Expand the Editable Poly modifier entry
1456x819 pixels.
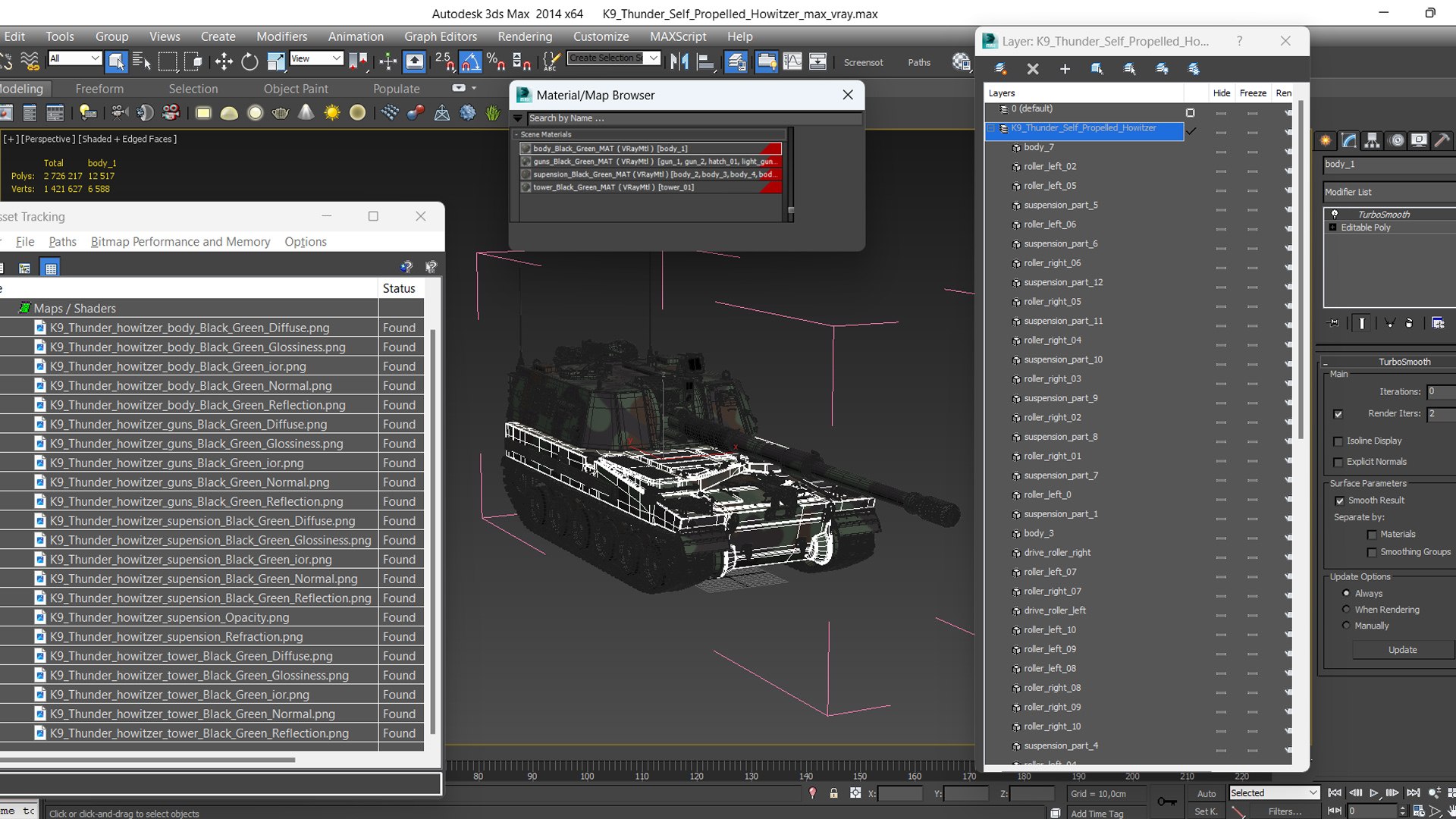click(x=1332, y=227)
